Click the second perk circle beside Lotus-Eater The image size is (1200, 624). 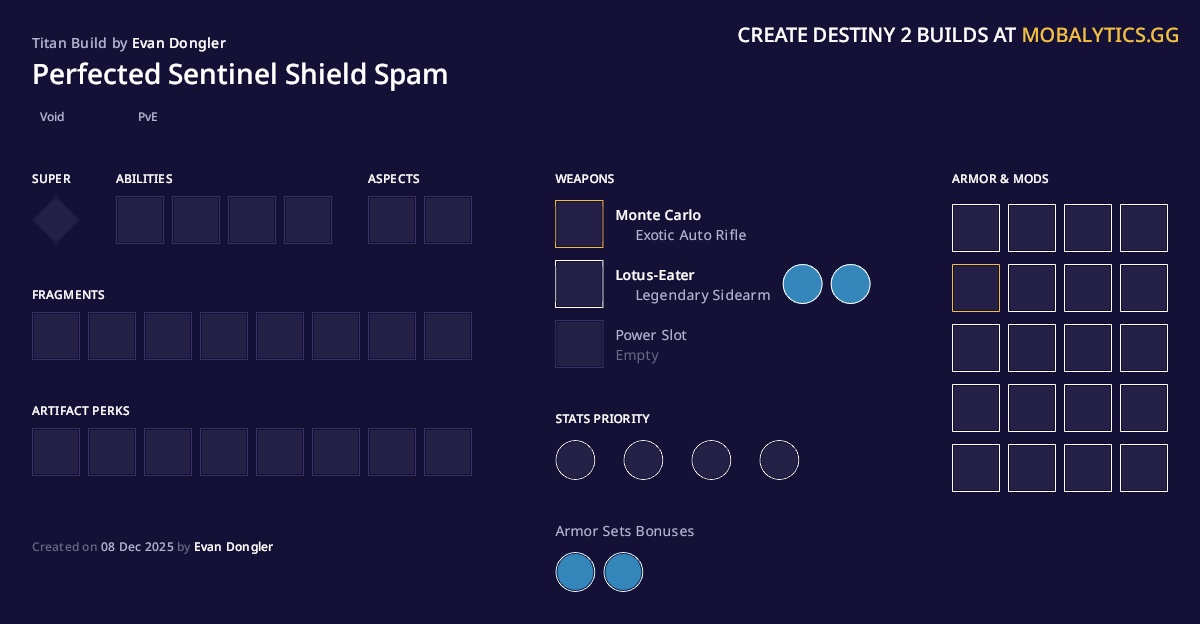[x=850, y=284]
